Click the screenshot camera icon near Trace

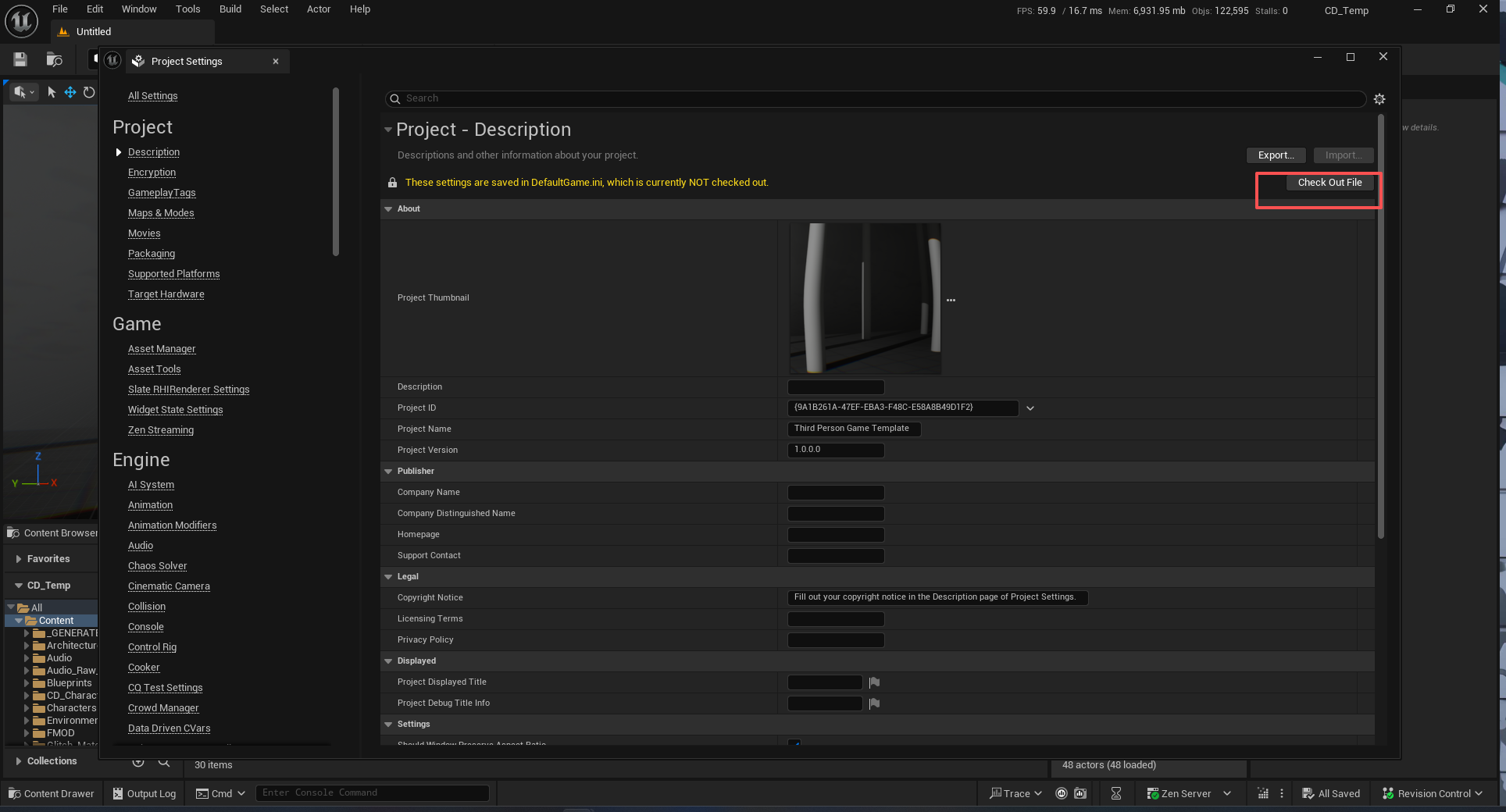click(x=1081, y=793)
